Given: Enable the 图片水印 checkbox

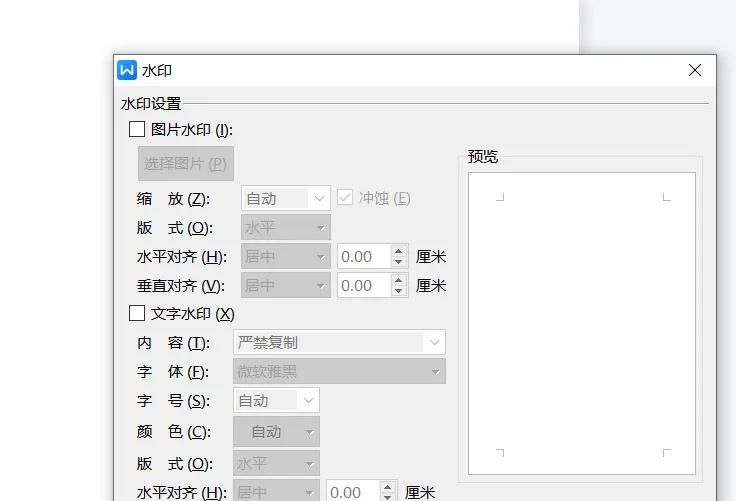Looking at the screenshot, I should click(x=137, y=129).
